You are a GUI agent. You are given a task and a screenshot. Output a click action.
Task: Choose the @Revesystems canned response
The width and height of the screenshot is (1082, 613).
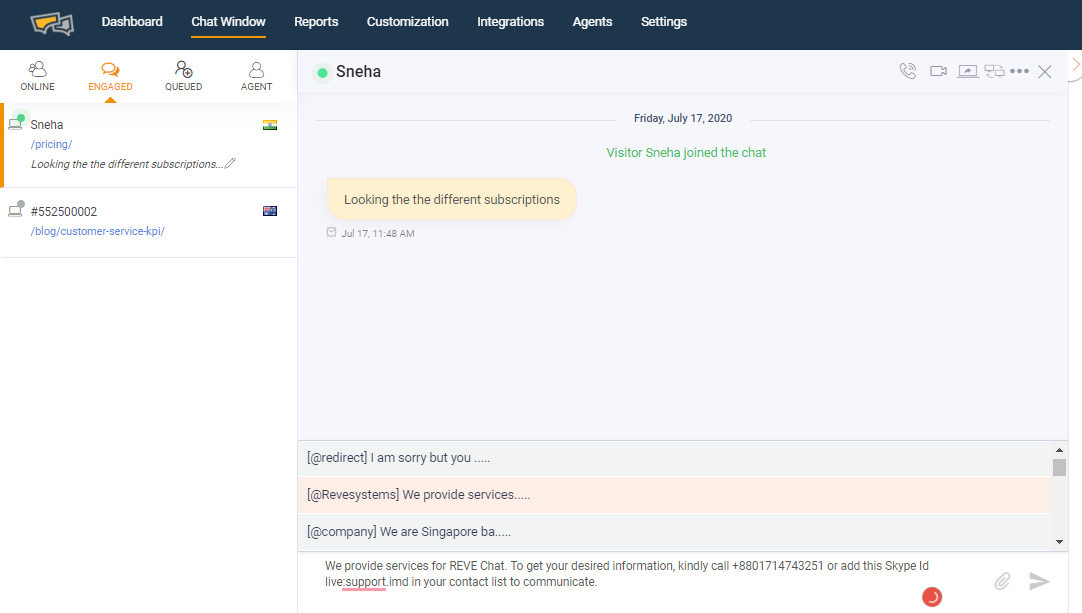coord(675,495)
